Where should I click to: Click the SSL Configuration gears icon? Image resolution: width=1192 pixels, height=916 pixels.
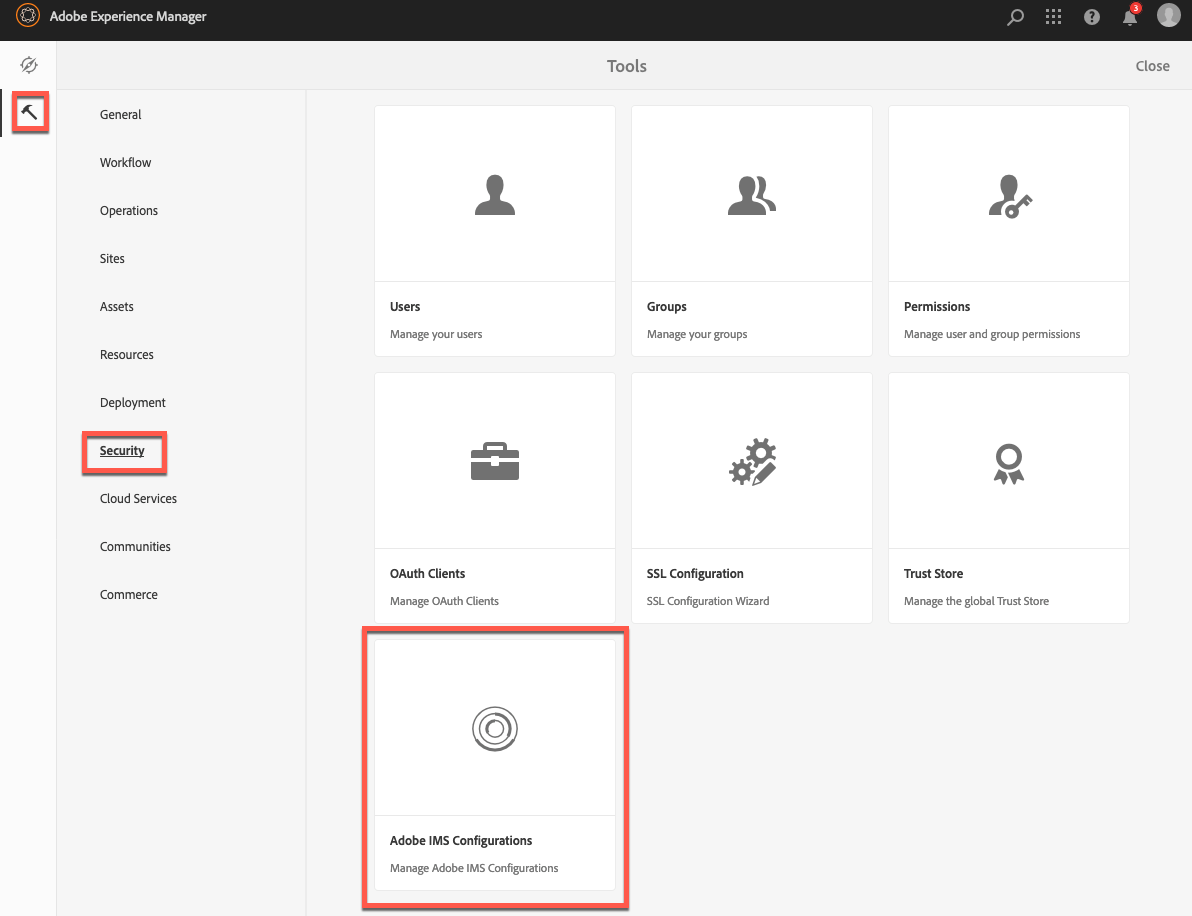pyautogui.click(x=753, y=461)
